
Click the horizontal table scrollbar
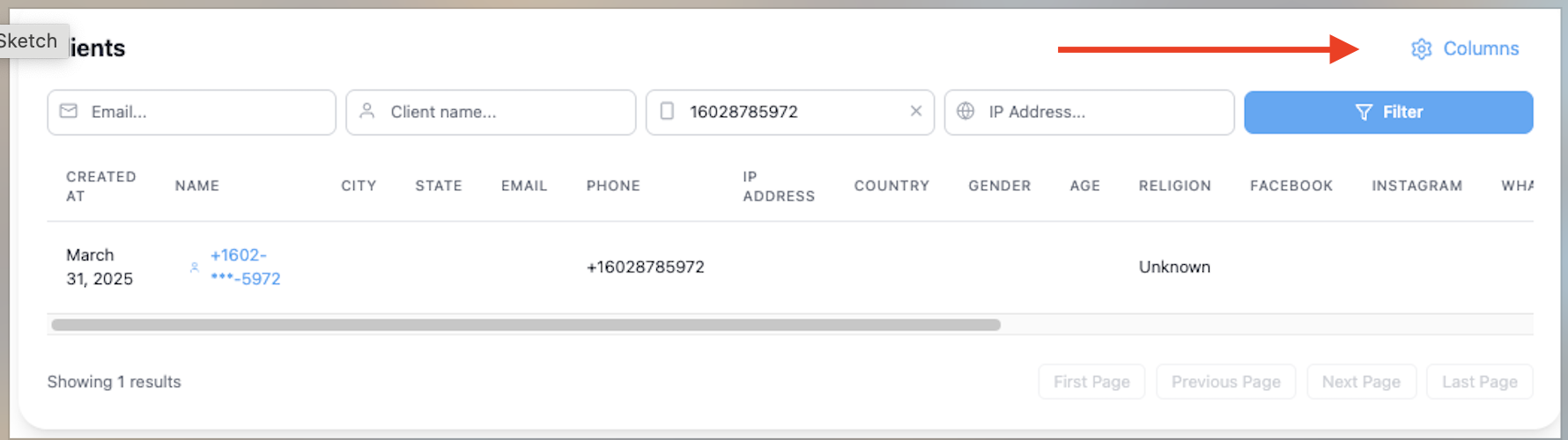526,325
